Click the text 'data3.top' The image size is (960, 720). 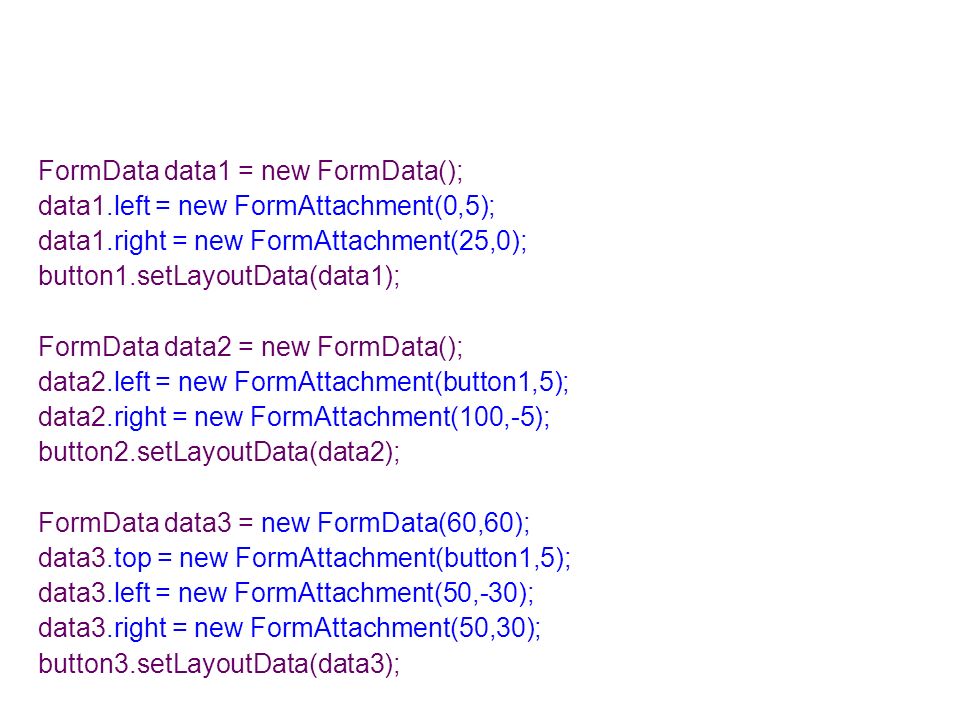[94, 558]
